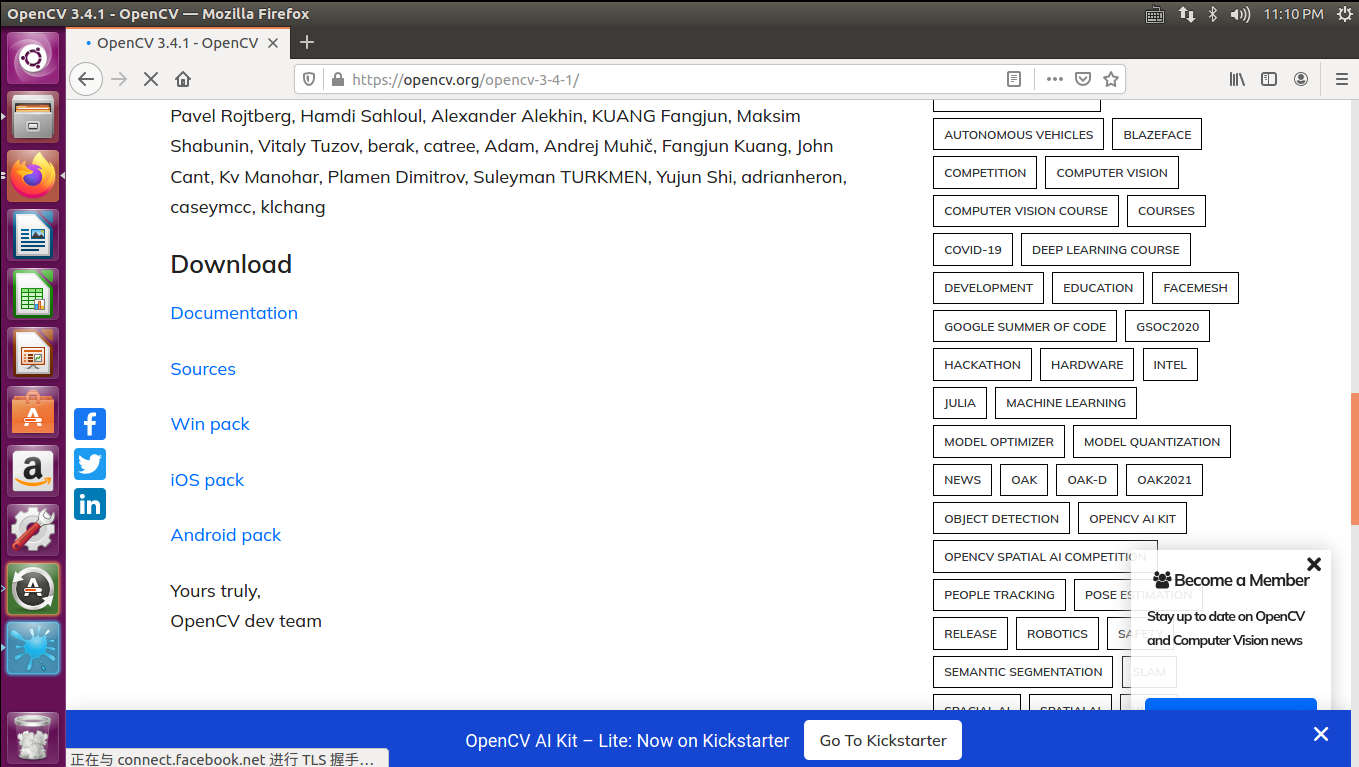Open the ROBOTICS tag
Screen dimensions: 1359x767
click(1057, 634)
